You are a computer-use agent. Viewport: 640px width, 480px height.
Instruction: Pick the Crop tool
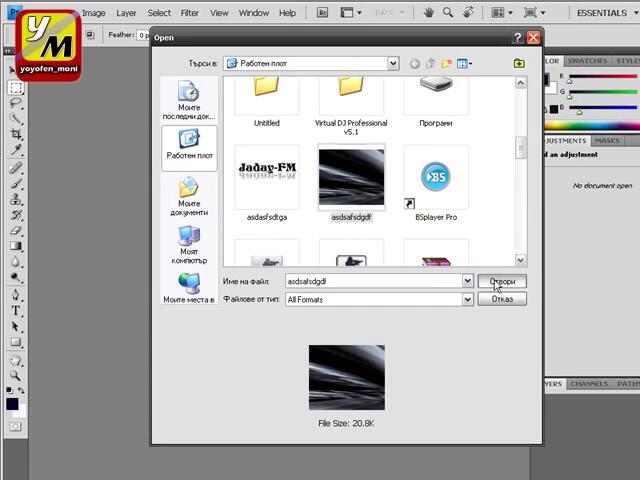[x=16, y=134]
